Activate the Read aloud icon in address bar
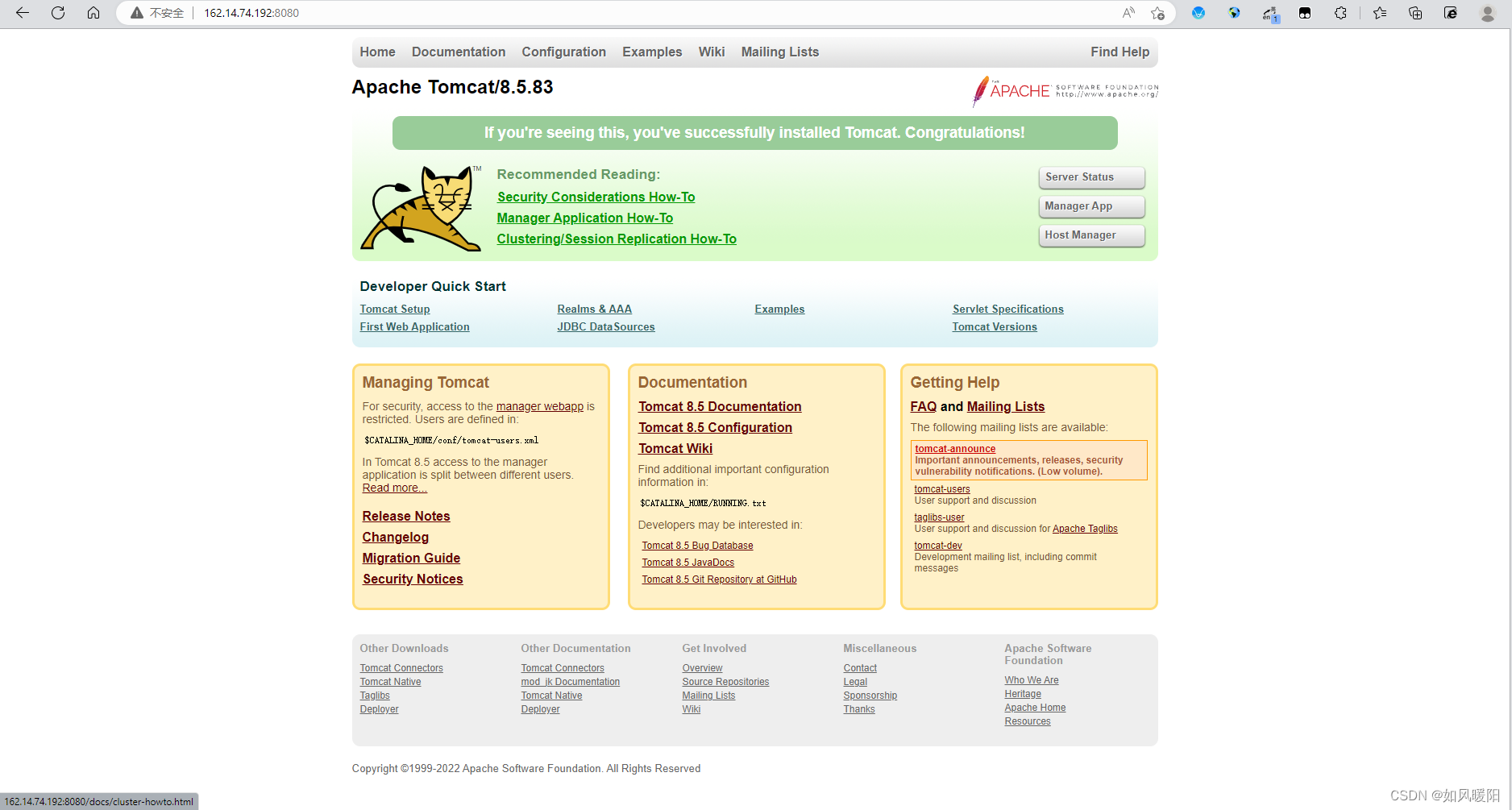This screenshot has height=810, width=1512. [x=1128, y=13]
